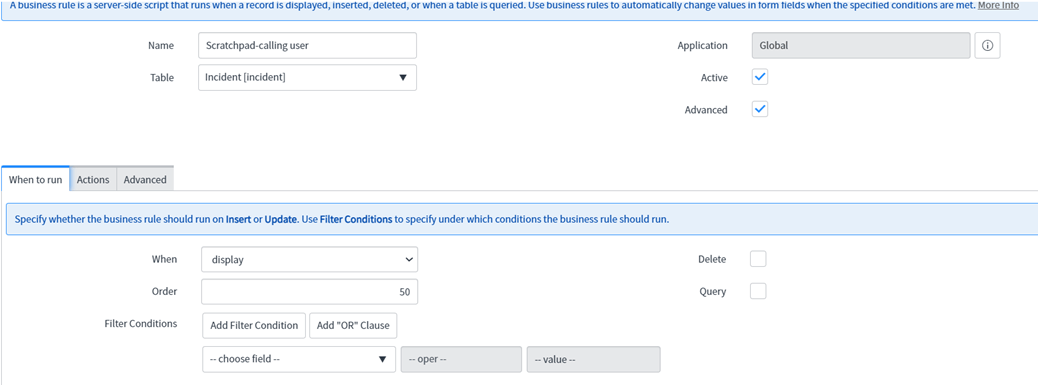Uncheck the Active checkbox
This screenshot has width=1038, height=385.
tap(761, 77)
